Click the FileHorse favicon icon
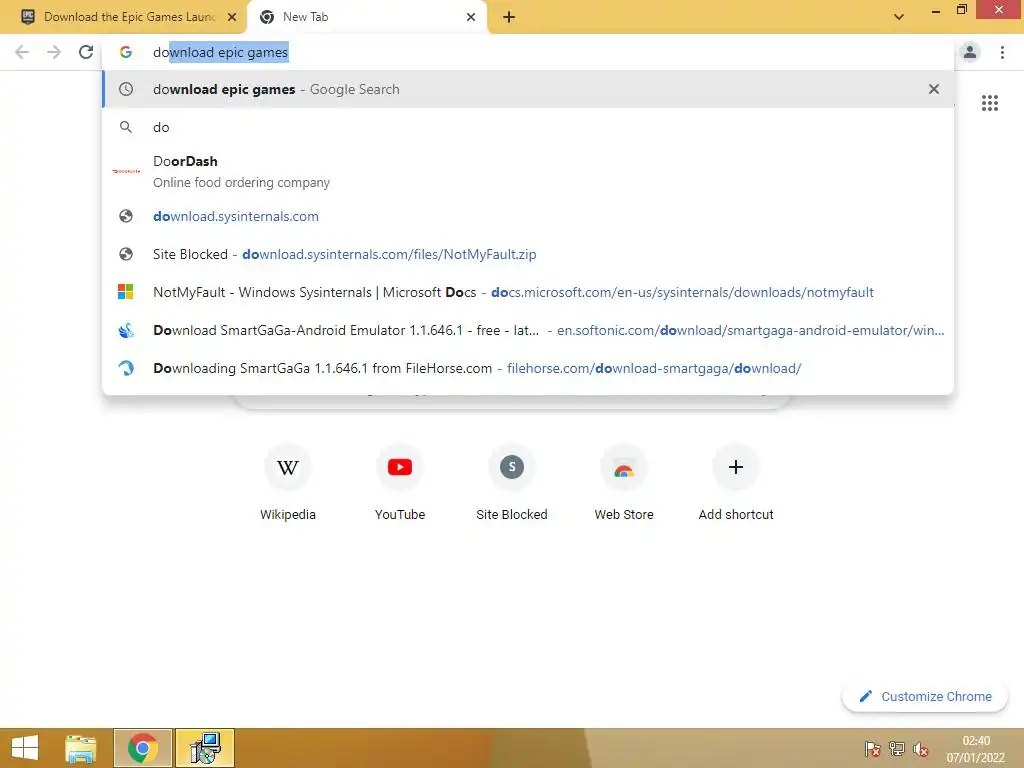This screenshot has height=768, width=1024. point(126,368)
